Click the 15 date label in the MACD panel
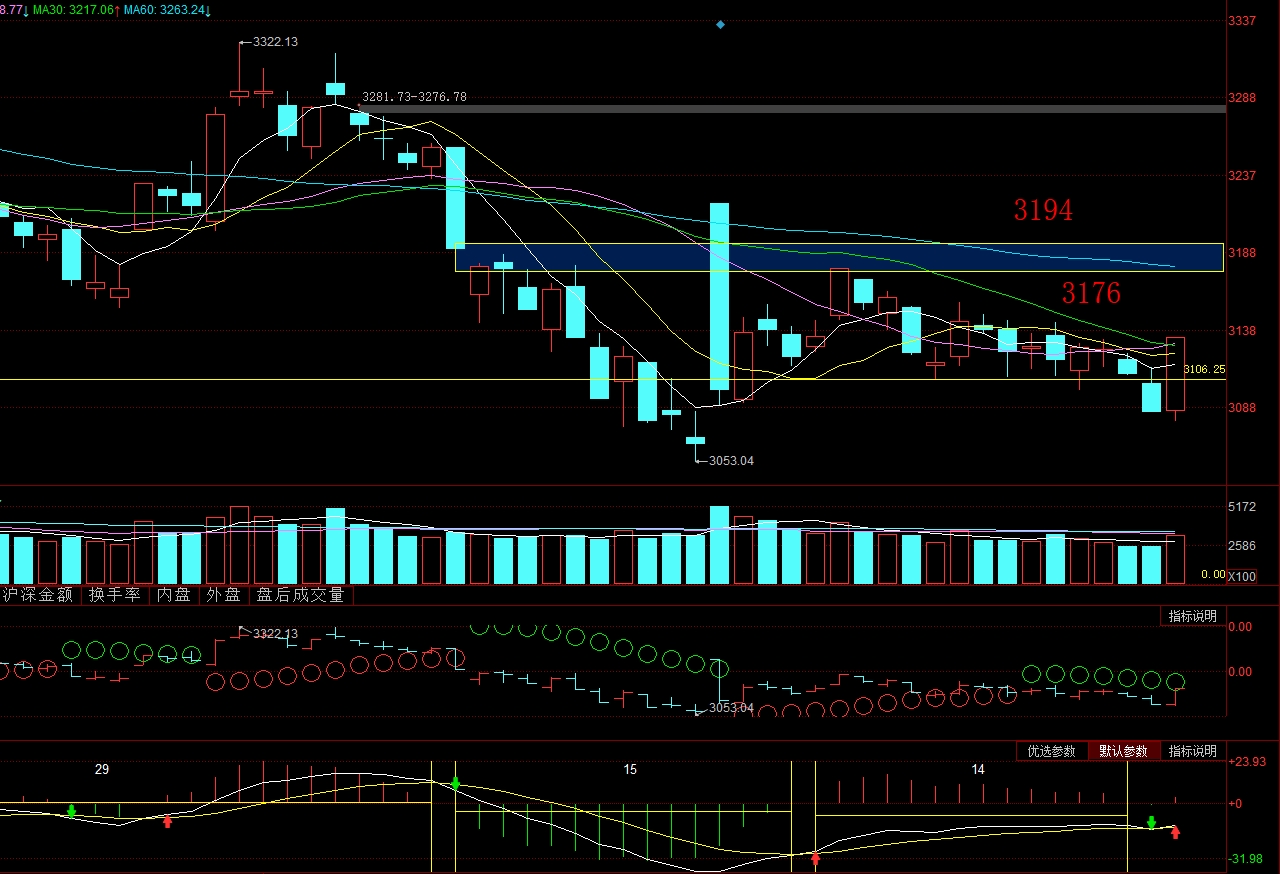Image resolution: width=1280 pixels, height=874 pixels. 630,769
